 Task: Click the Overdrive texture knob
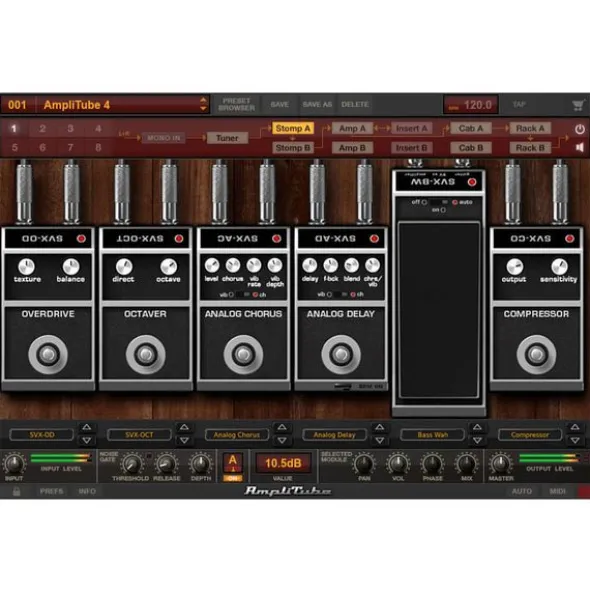click(26, 267)
